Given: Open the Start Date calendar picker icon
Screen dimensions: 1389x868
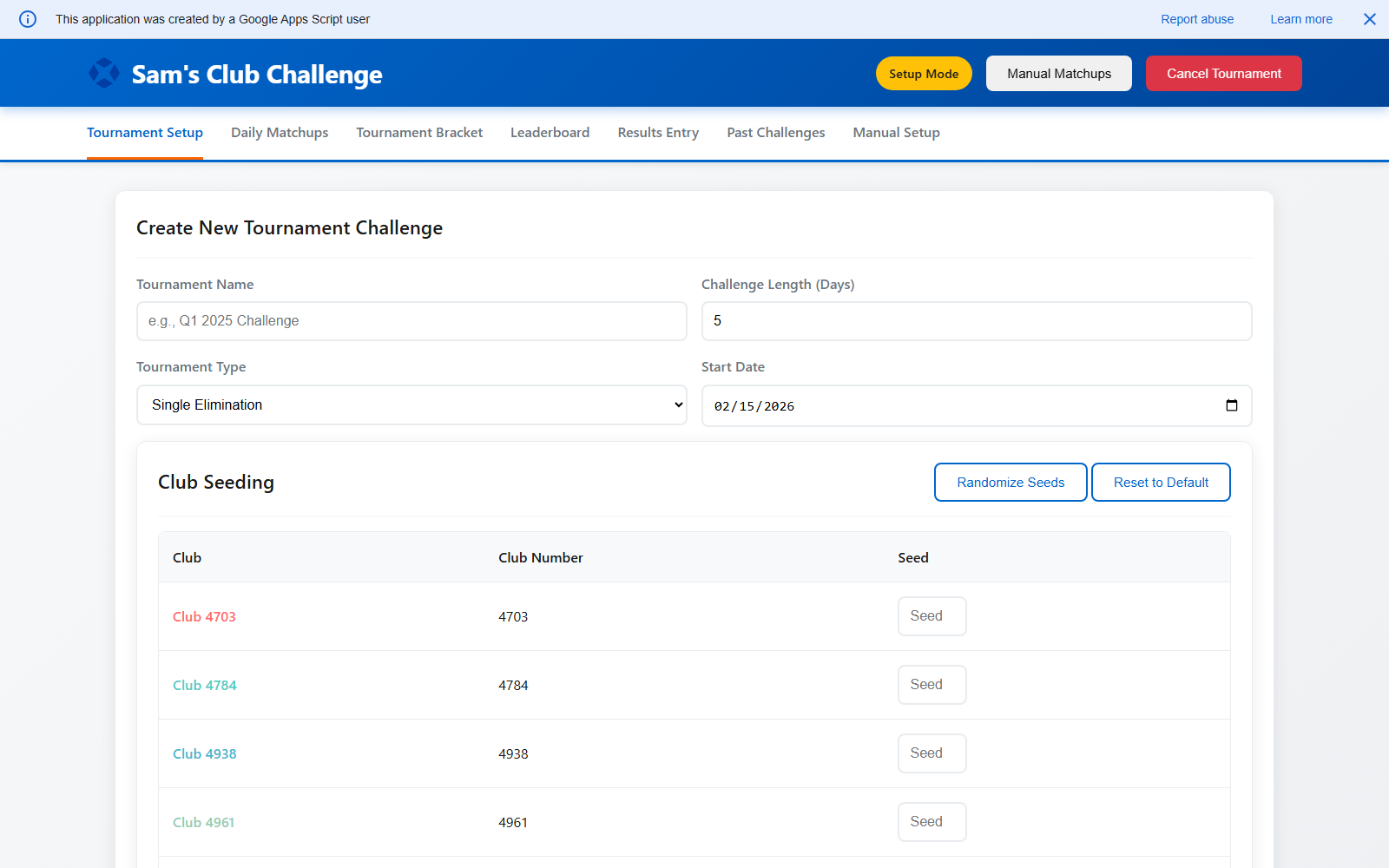Looking at the screenshot, I should [1232, 404].
